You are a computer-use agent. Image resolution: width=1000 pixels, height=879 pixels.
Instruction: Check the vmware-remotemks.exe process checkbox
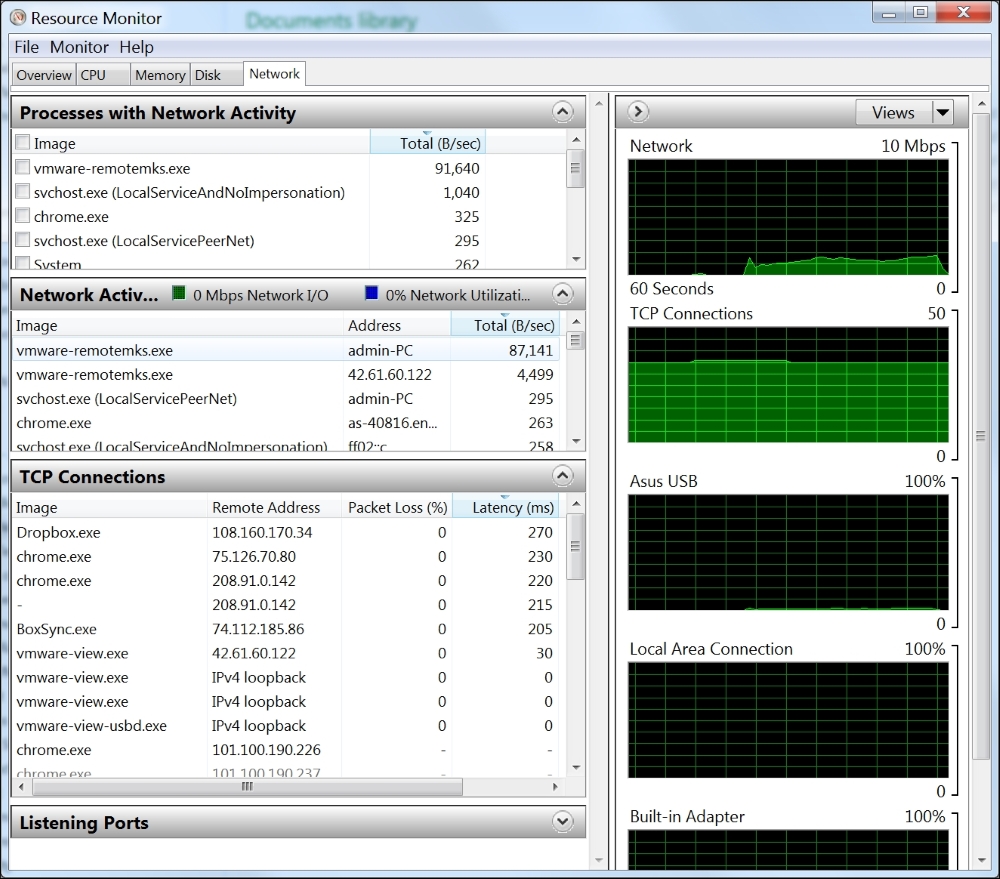click(x=22, y=167)
